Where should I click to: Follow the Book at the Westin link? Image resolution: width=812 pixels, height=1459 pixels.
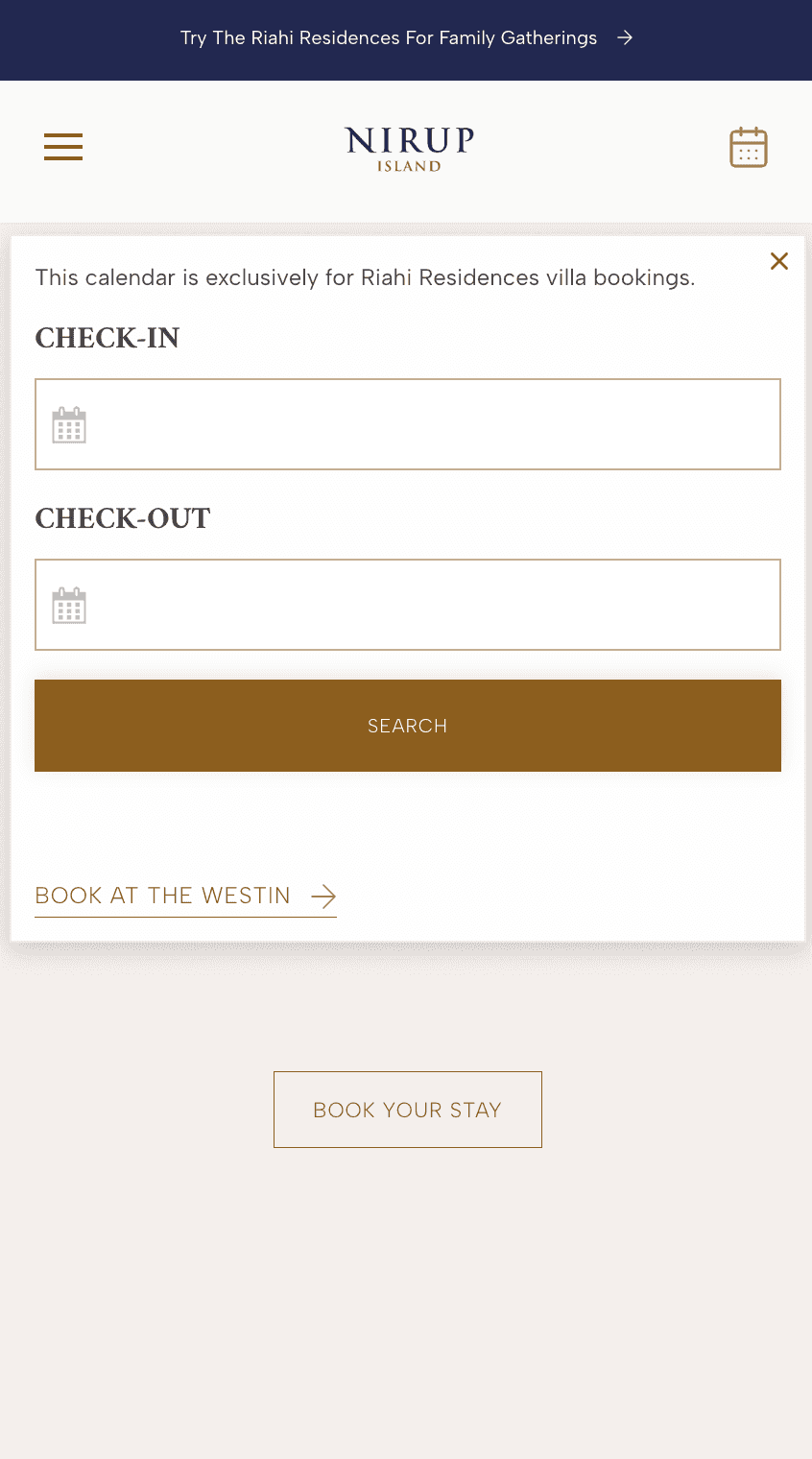[162, 896]
